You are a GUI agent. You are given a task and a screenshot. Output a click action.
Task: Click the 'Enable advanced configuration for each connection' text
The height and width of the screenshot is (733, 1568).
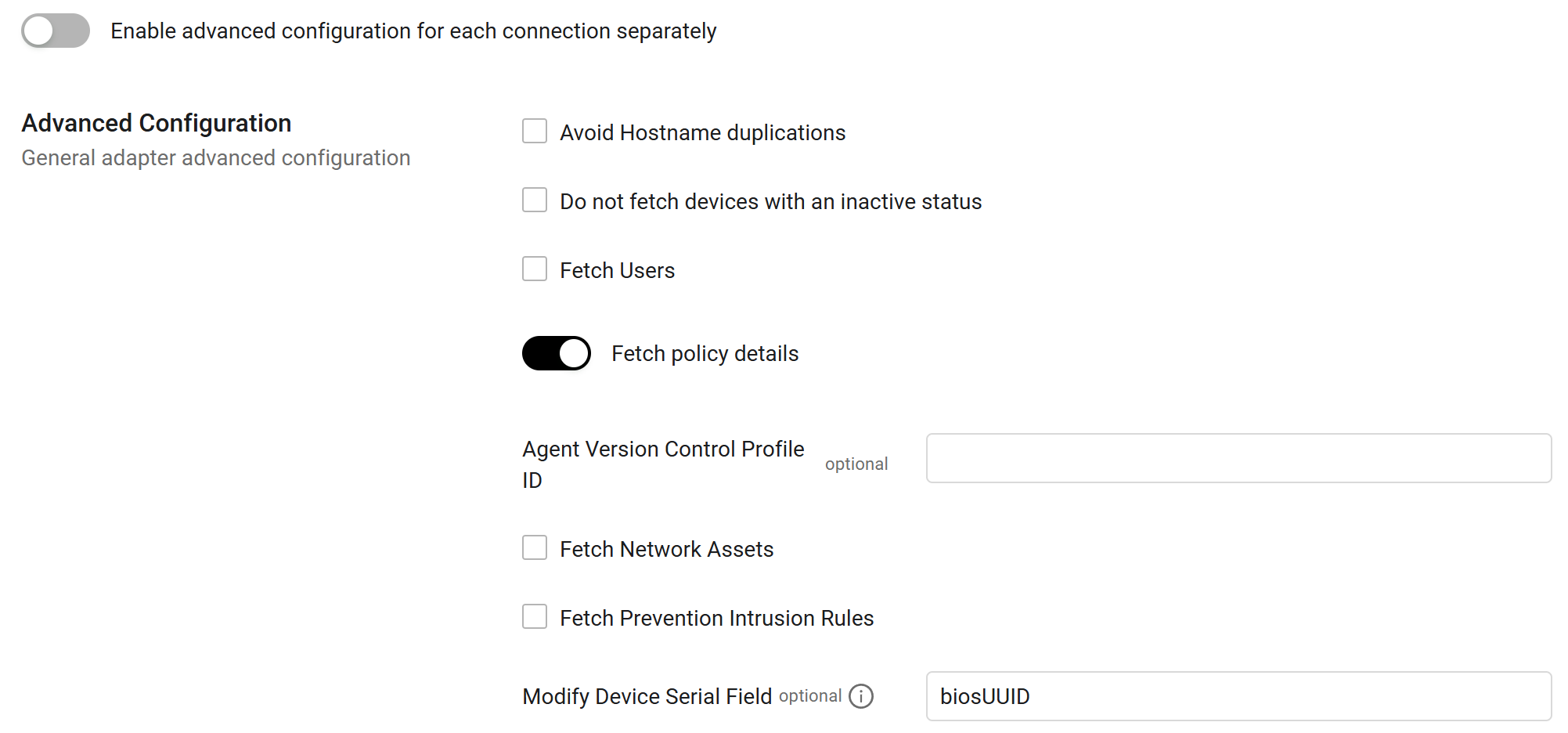point(413,31)
